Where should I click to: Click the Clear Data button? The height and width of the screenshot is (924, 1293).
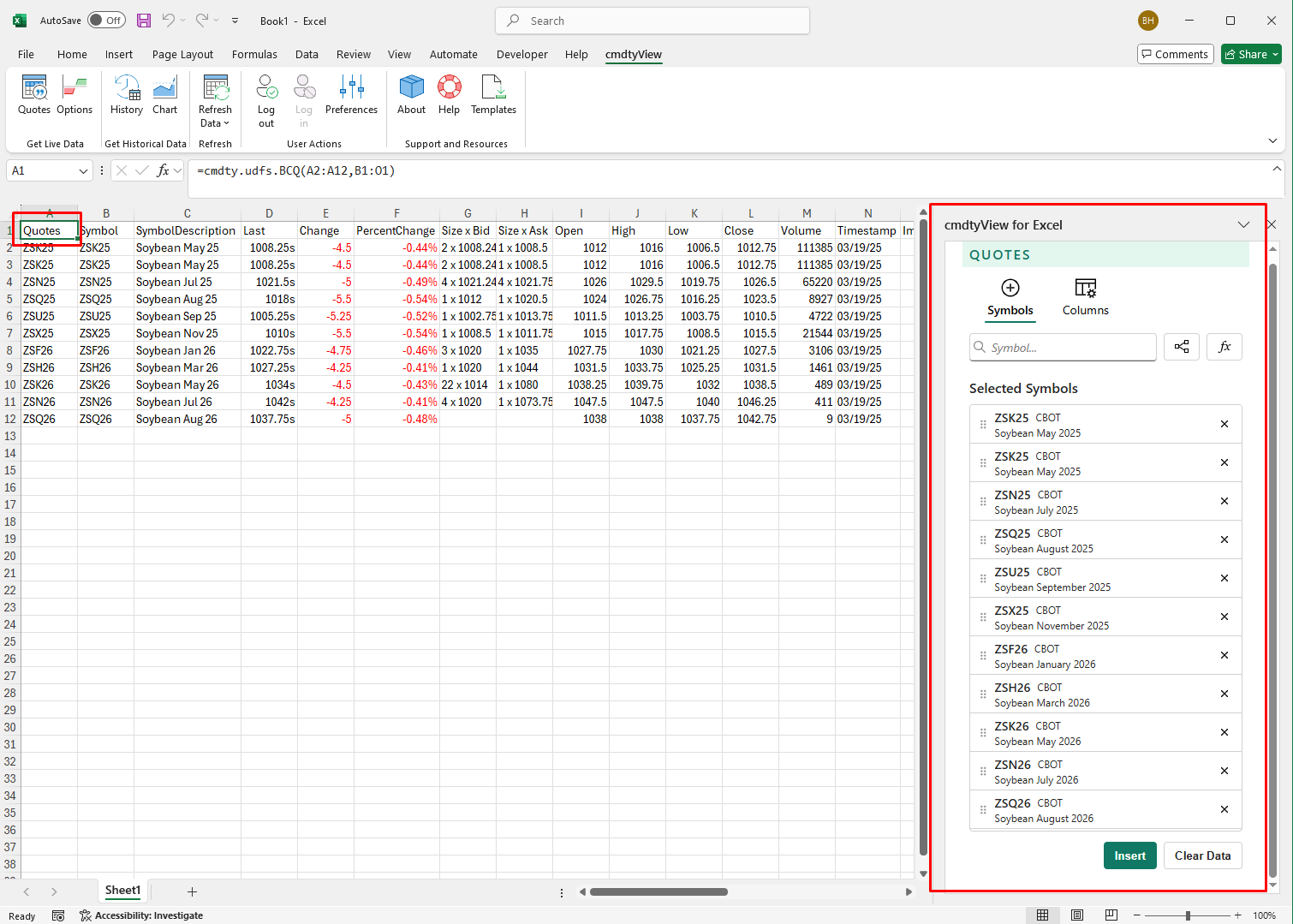(x=1202, y=855)
